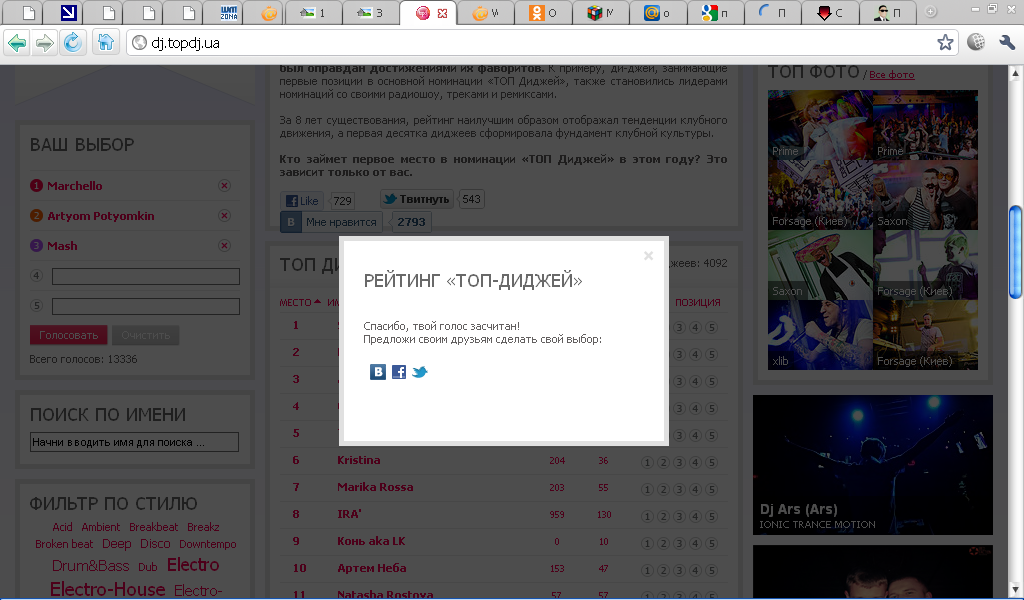This screenshot has width=1024, height=600.
Task: Close the active topdj tab via red X
Action: (443, 13)
